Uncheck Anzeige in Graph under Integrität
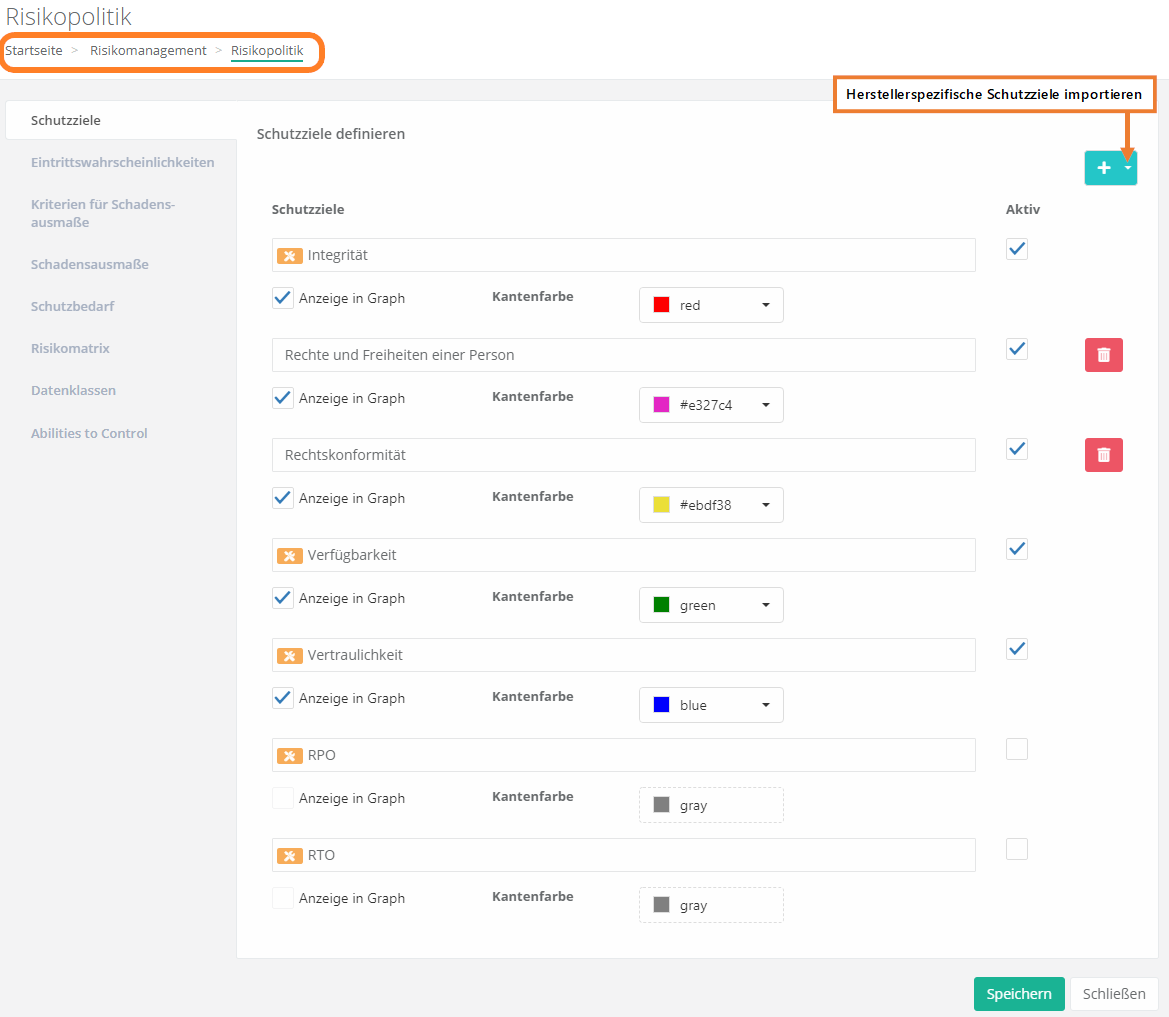This screenshot has height=1017, width=1169. tap(283, 298)
